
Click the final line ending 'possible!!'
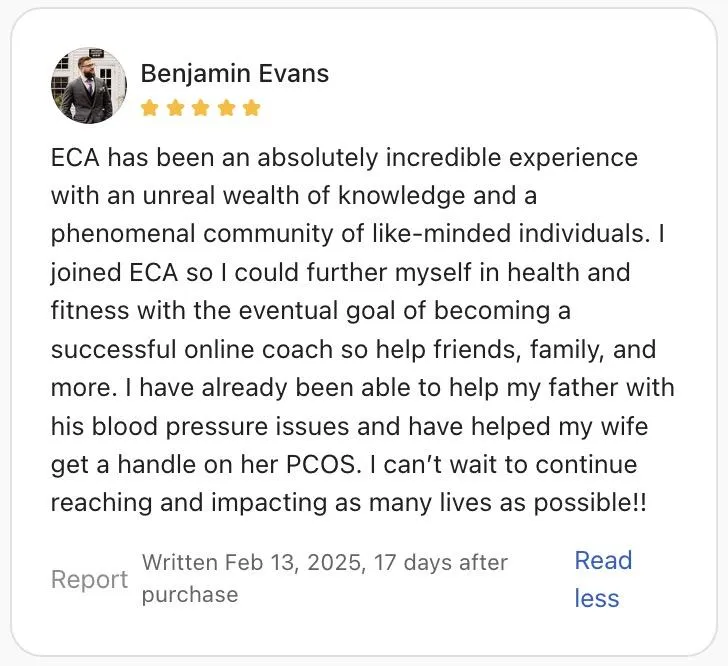(349, 503)
